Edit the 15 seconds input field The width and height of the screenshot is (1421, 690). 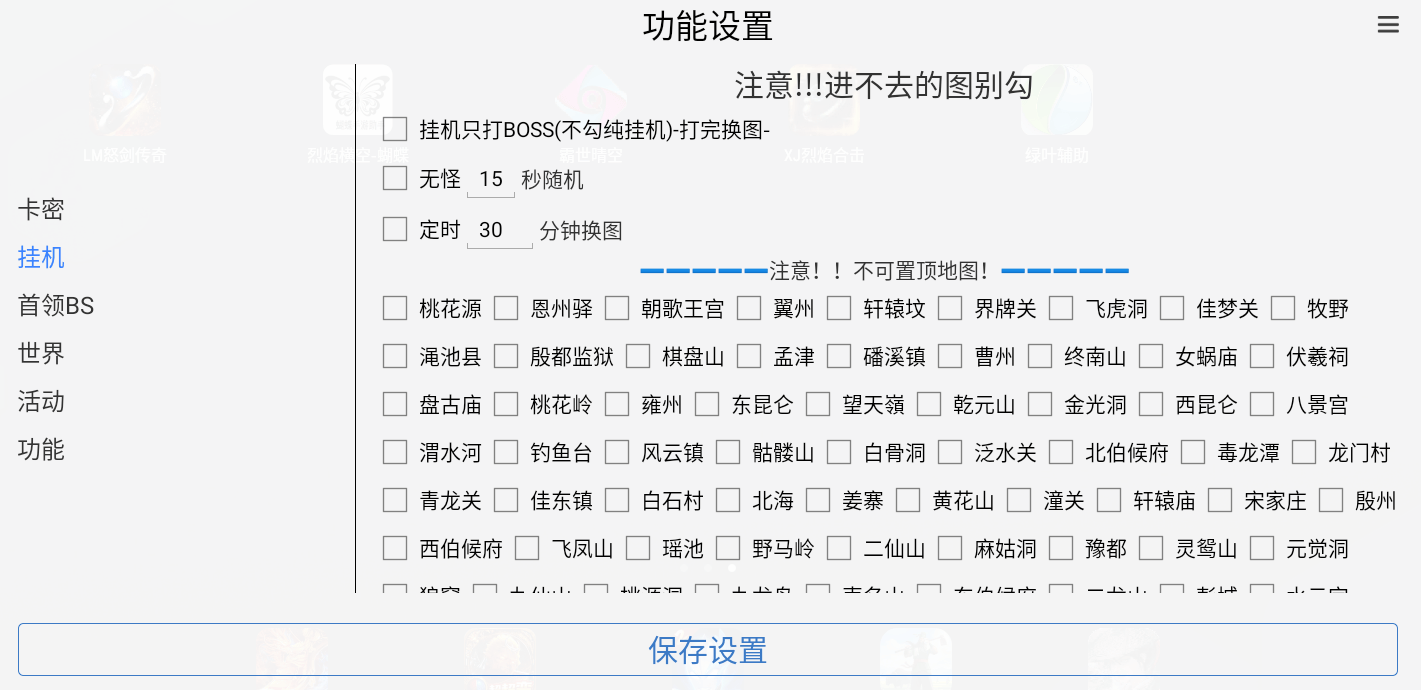pyautogui.click(x=491, y=180)
